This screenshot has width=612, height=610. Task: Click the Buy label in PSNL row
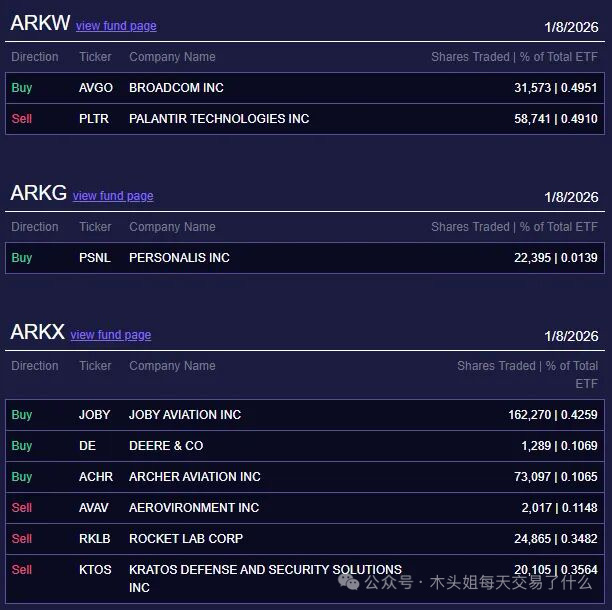point(21,258)
